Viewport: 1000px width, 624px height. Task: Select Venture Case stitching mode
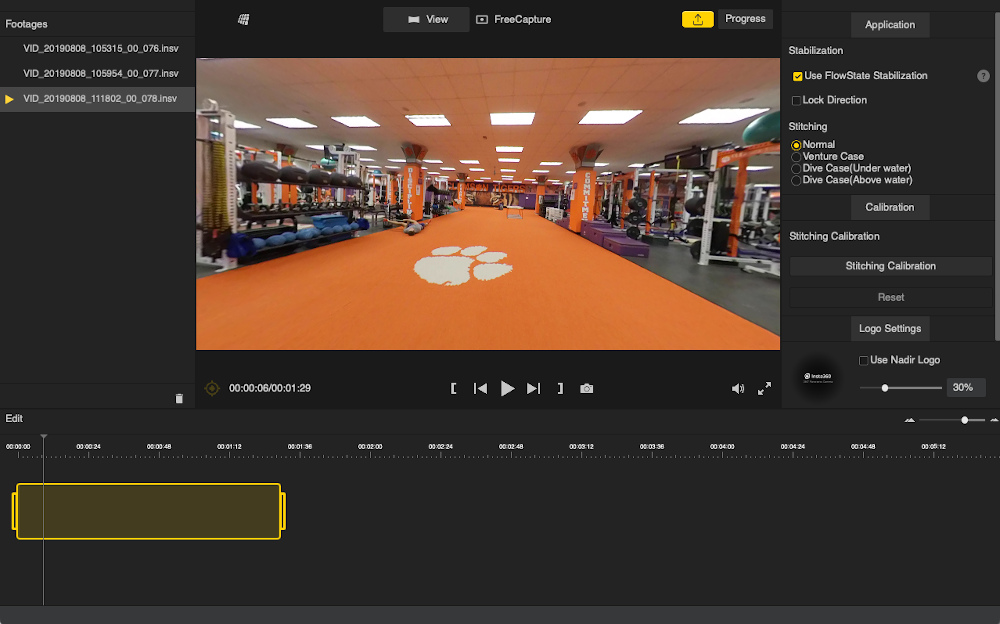tap(796, 157)
